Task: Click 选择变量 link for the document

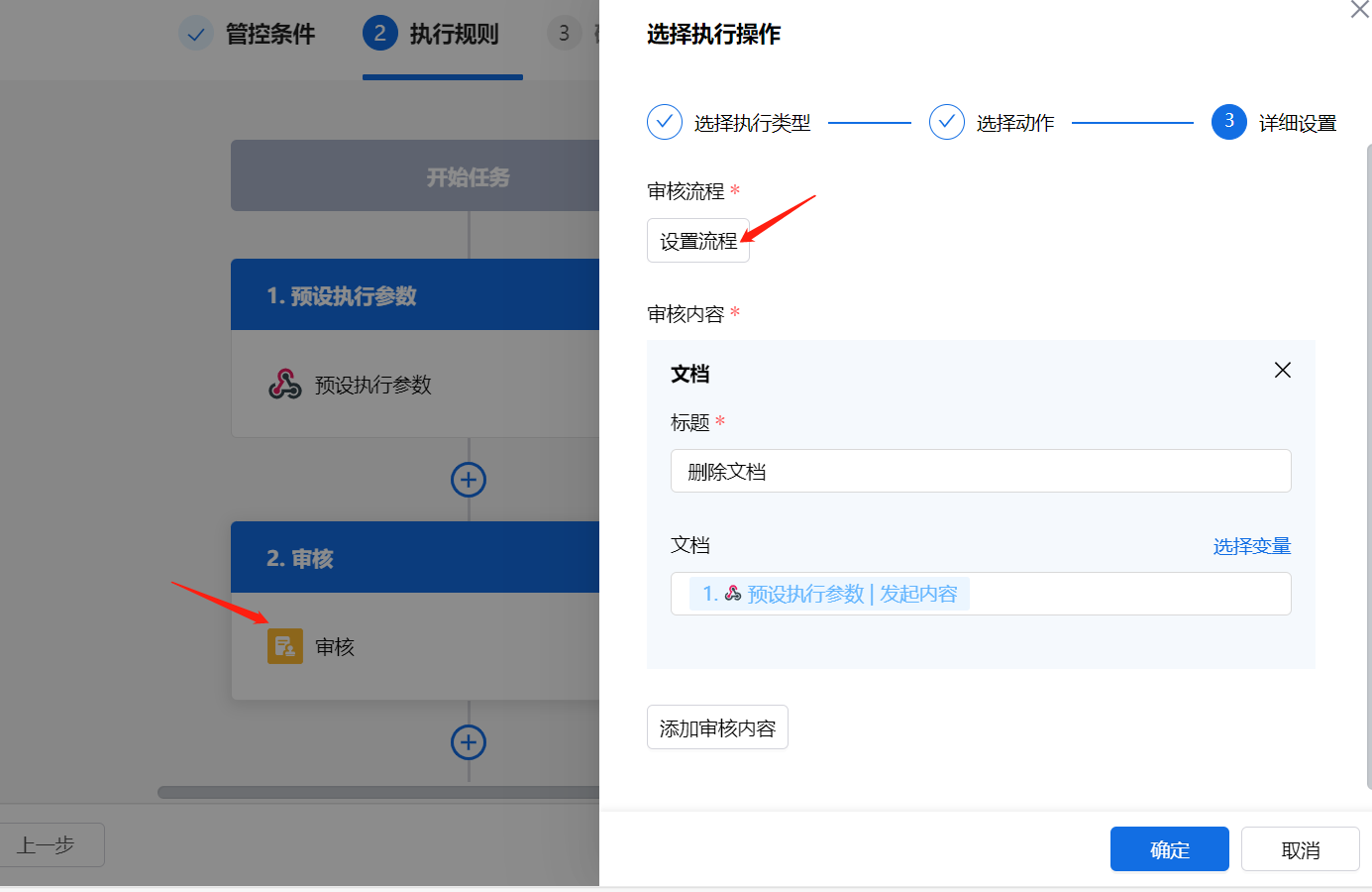Action: pyautogui.click(x=1252, y=546)
